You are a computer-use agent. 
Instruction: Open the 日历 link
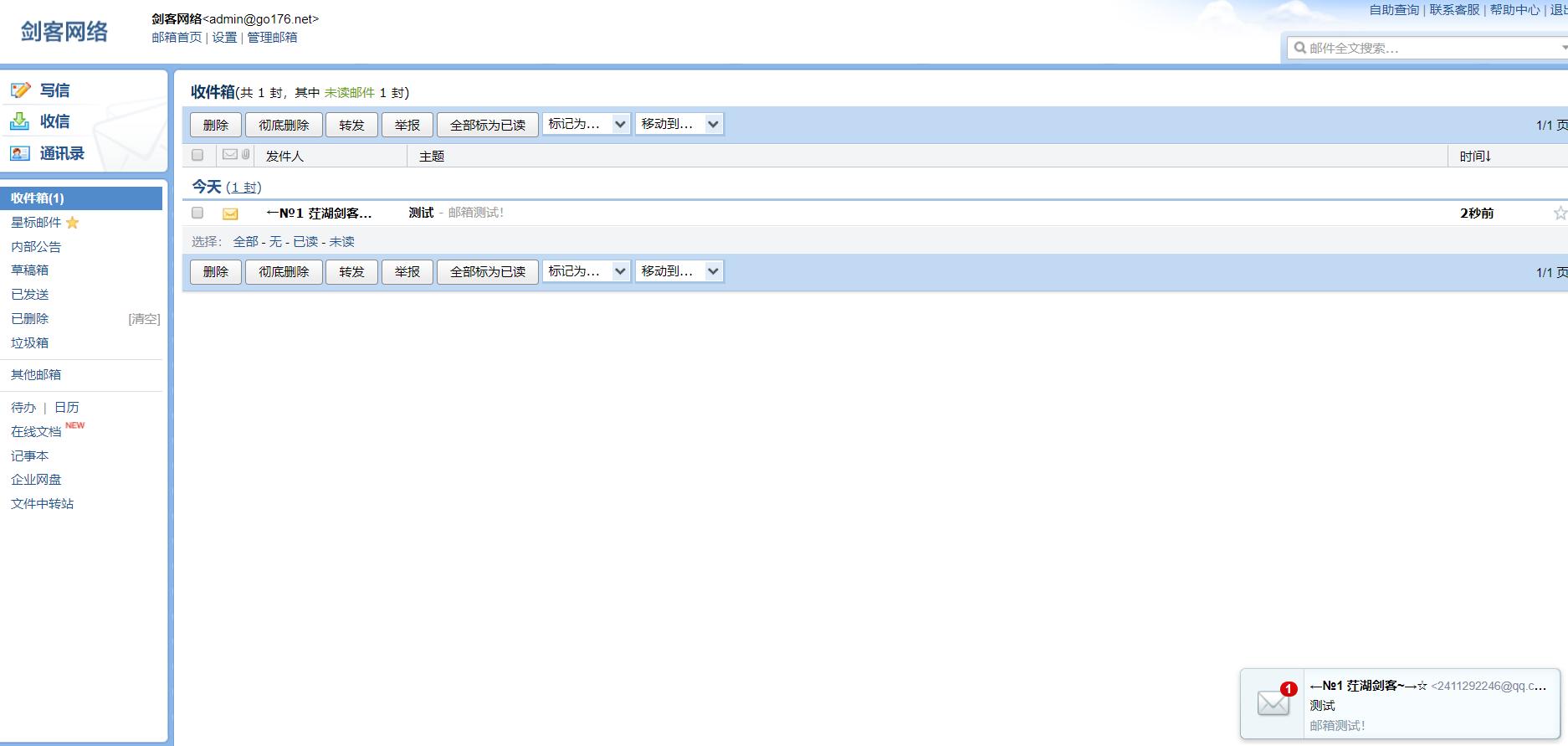67,408
